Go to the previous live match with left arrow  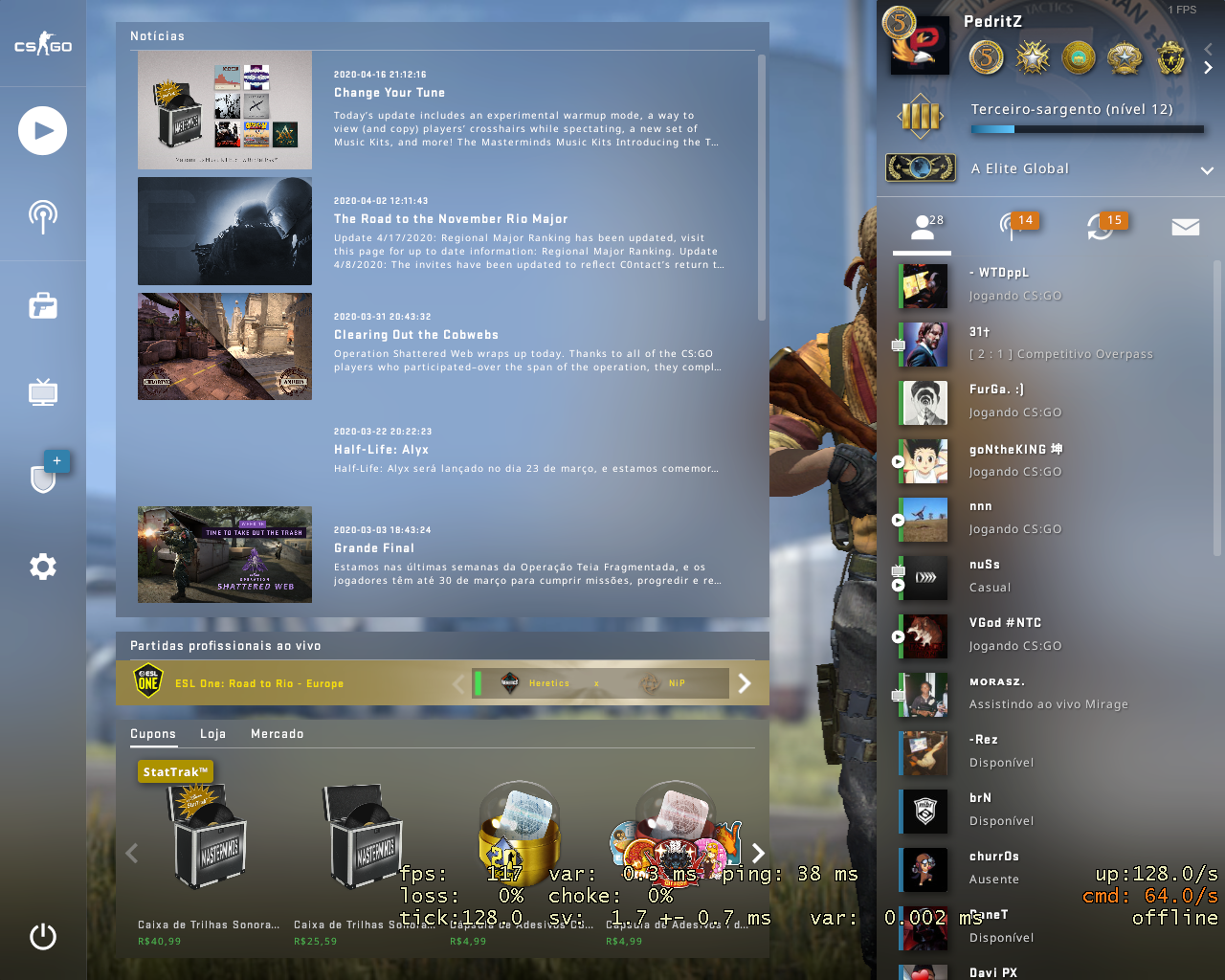click(x=457, y=683)
